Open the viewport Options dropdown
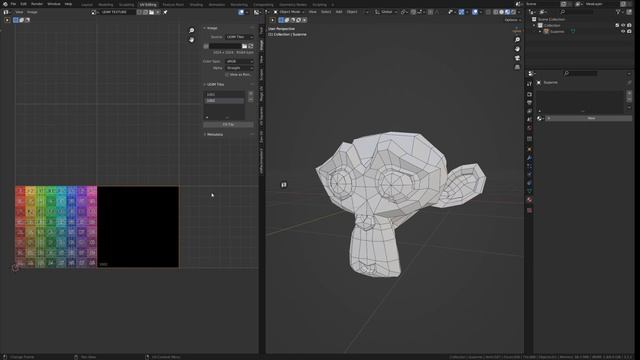This screenshot has width=640, height=360. point(513,20)
